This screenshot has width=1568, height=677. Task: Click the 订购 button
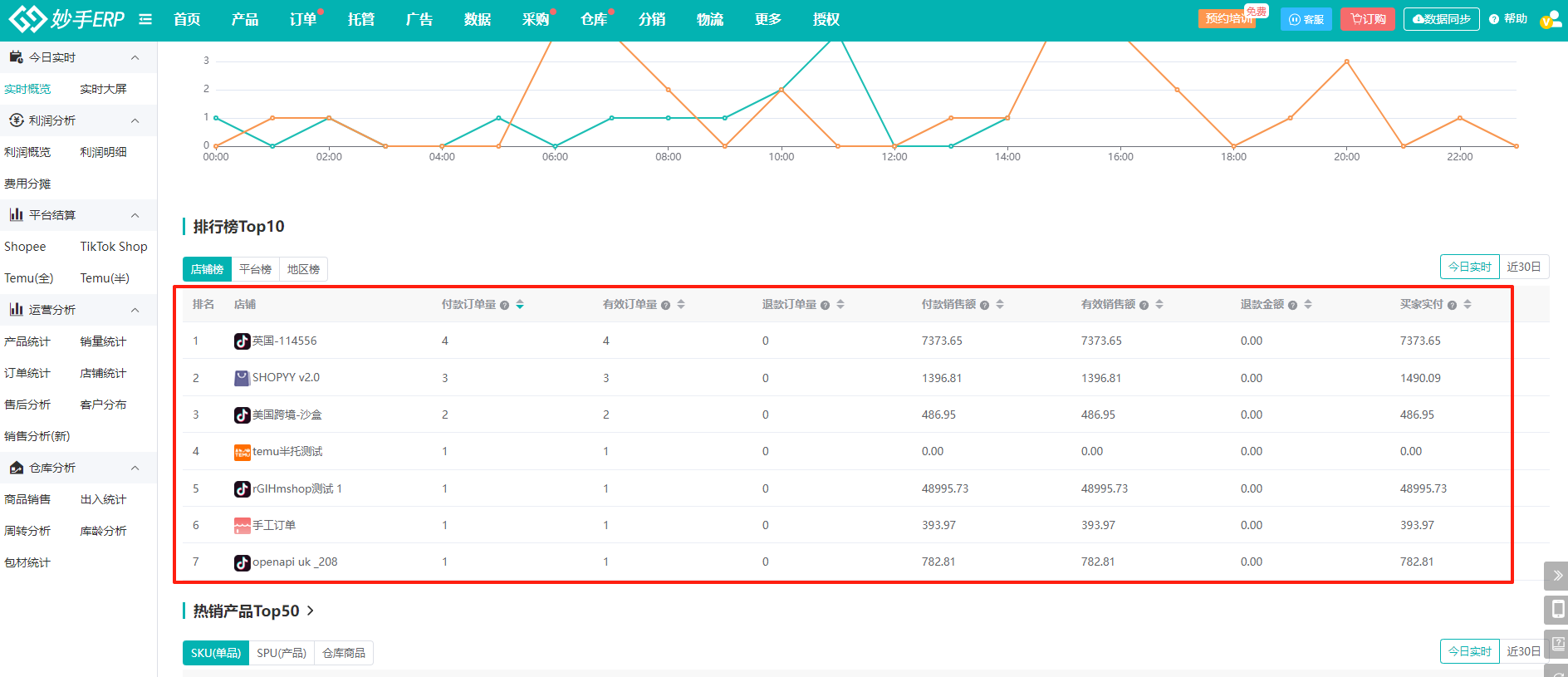(1368, 19)
